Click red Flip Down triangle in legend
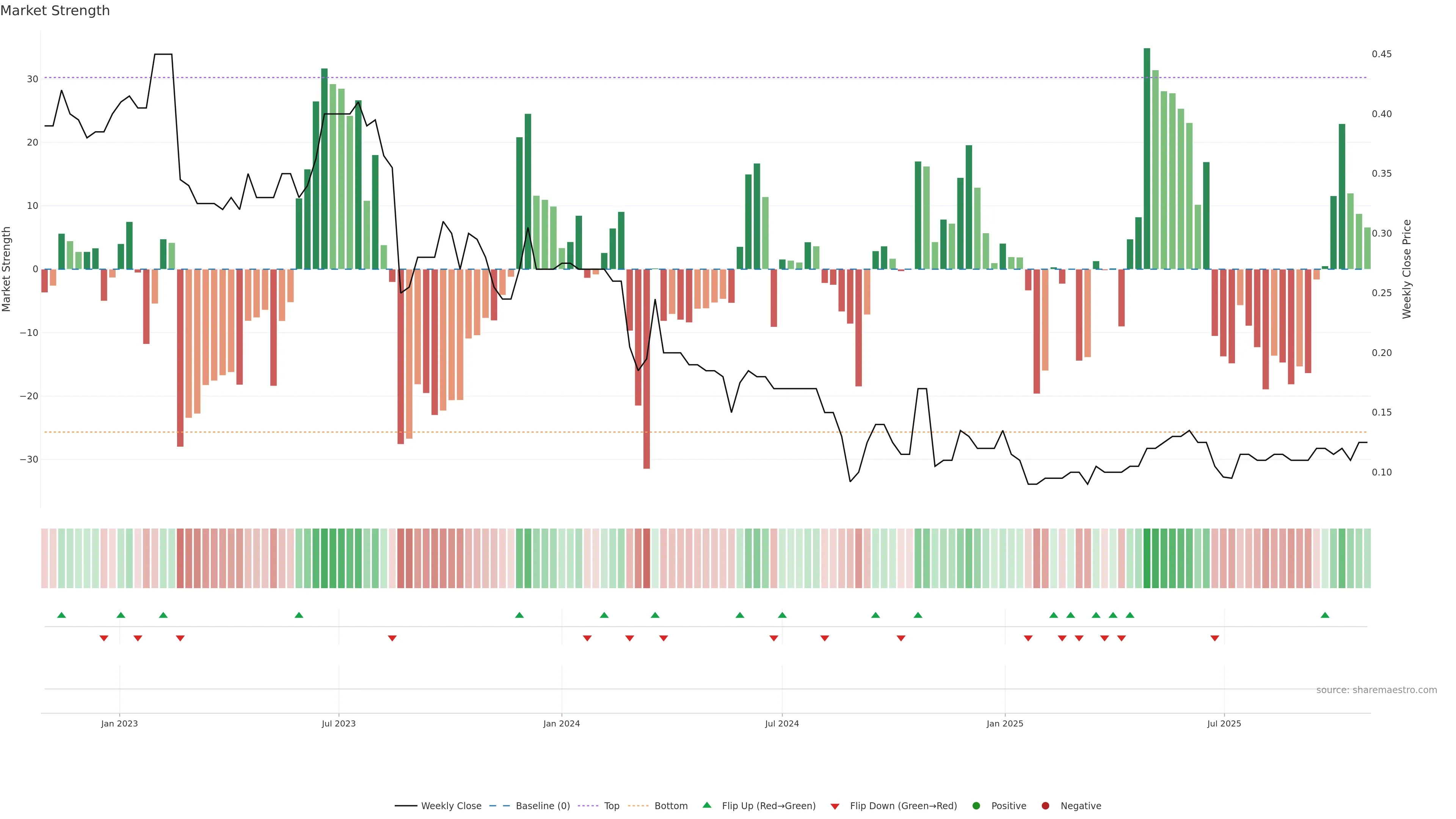Viewport: 1456px width, 819px height. [x=835, y=806]
